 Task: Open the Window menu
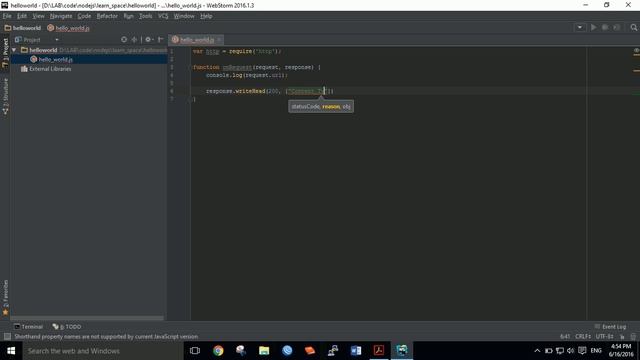[184, 16]
